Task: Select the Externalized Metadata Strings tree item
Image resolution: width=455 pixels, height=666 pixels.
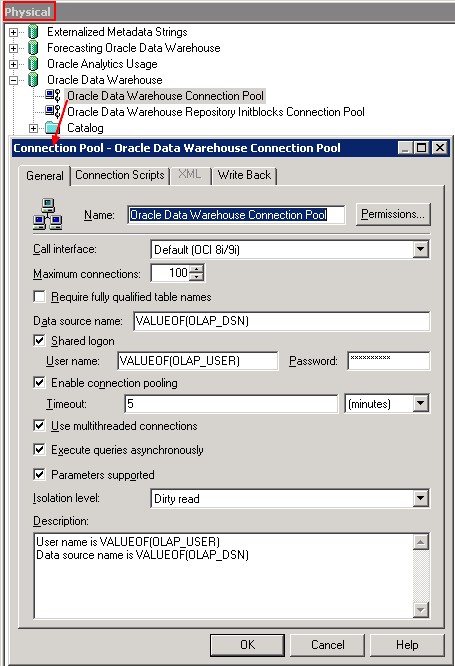Action: coord(117,32)
